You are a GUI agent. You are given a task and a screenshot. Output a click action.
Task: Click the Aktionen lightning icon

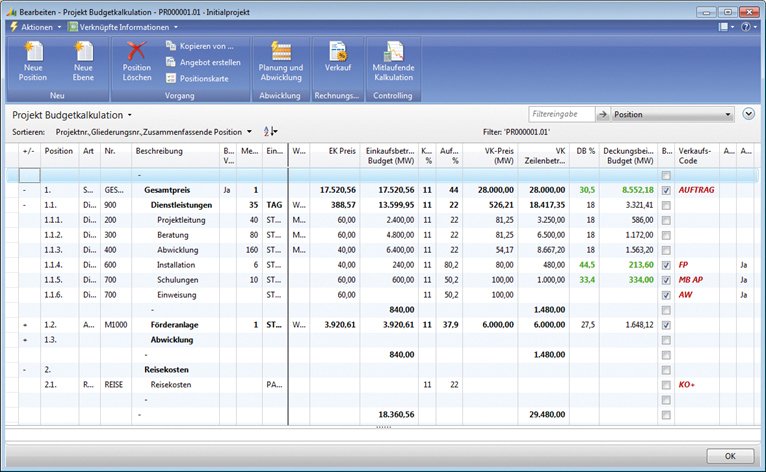pyautogui.click(x=14, y=26)
